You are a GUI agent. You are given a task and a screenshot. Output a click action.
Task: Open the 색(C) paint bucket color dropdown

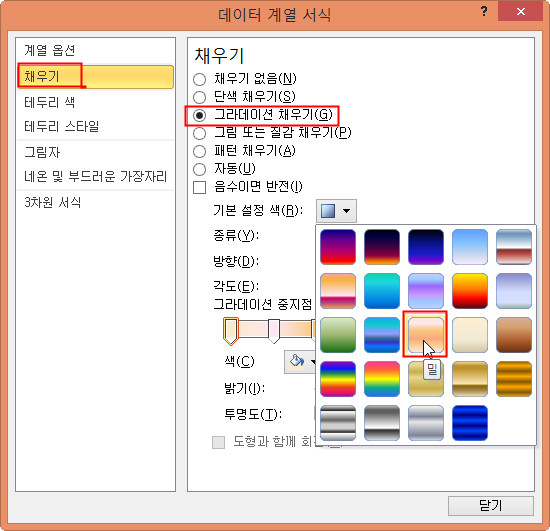(x=300, y=361)
